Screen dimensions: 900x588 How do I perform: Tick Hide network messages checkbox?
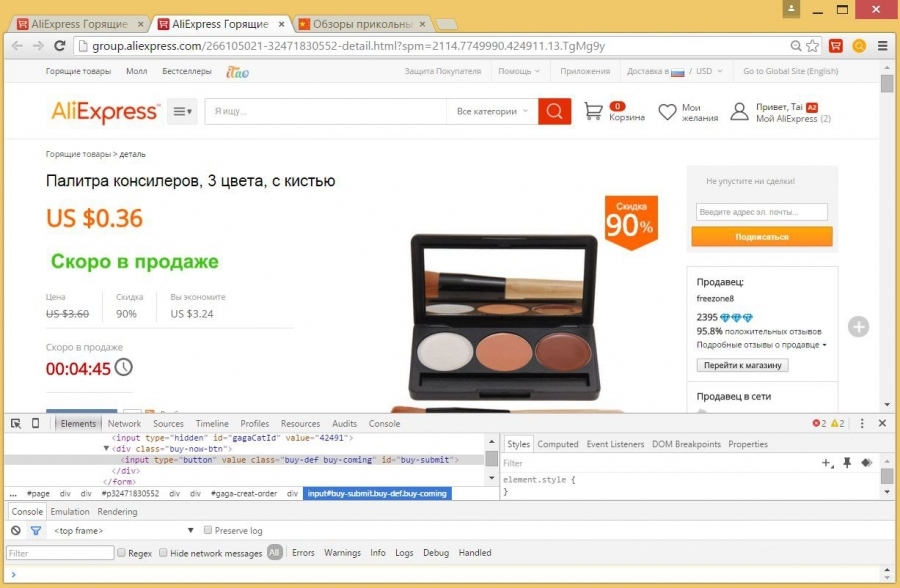pyautogui.click(x=163, y=553)
